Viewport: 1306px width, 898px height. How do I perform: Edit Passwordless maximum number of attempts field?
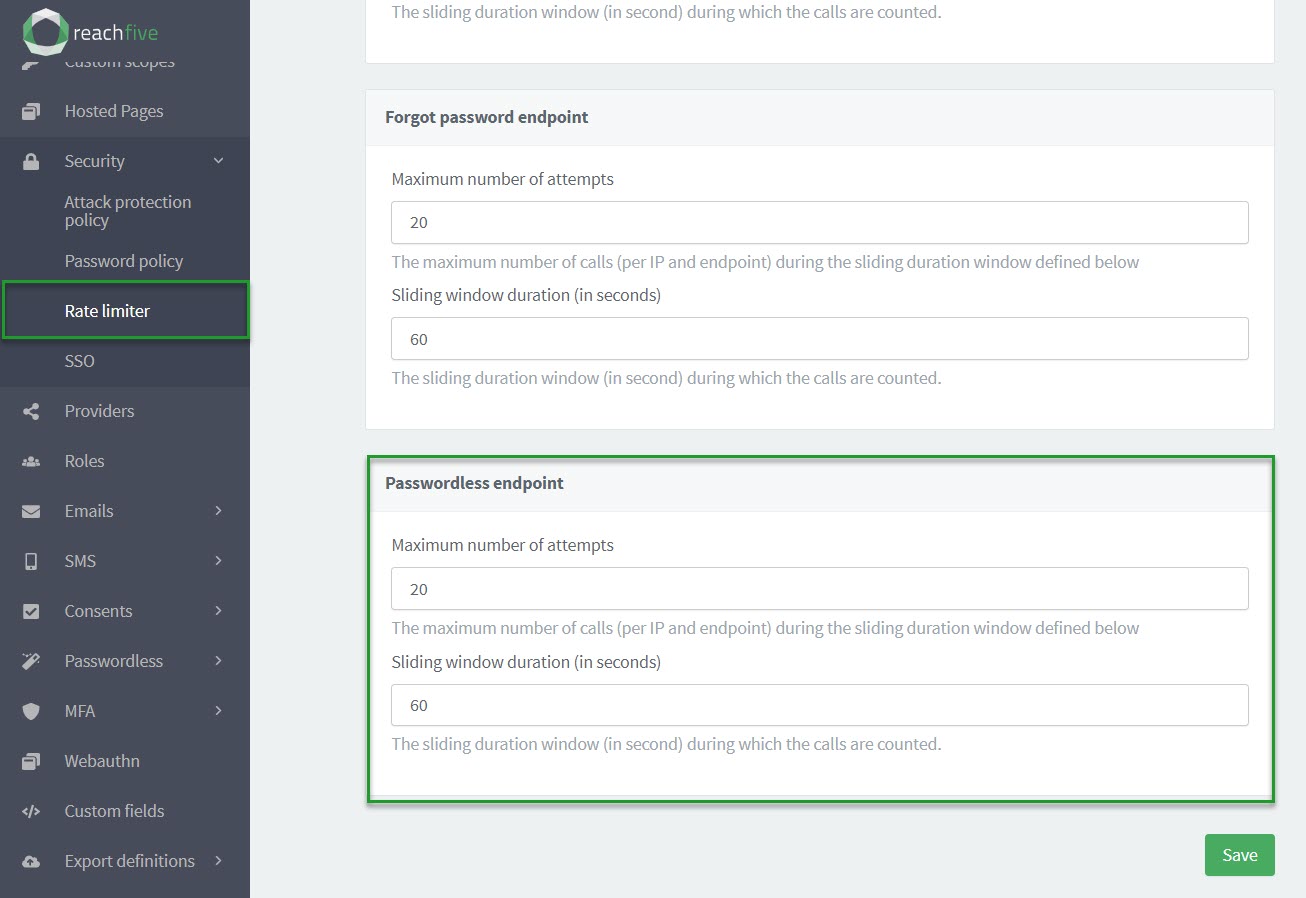820,589
